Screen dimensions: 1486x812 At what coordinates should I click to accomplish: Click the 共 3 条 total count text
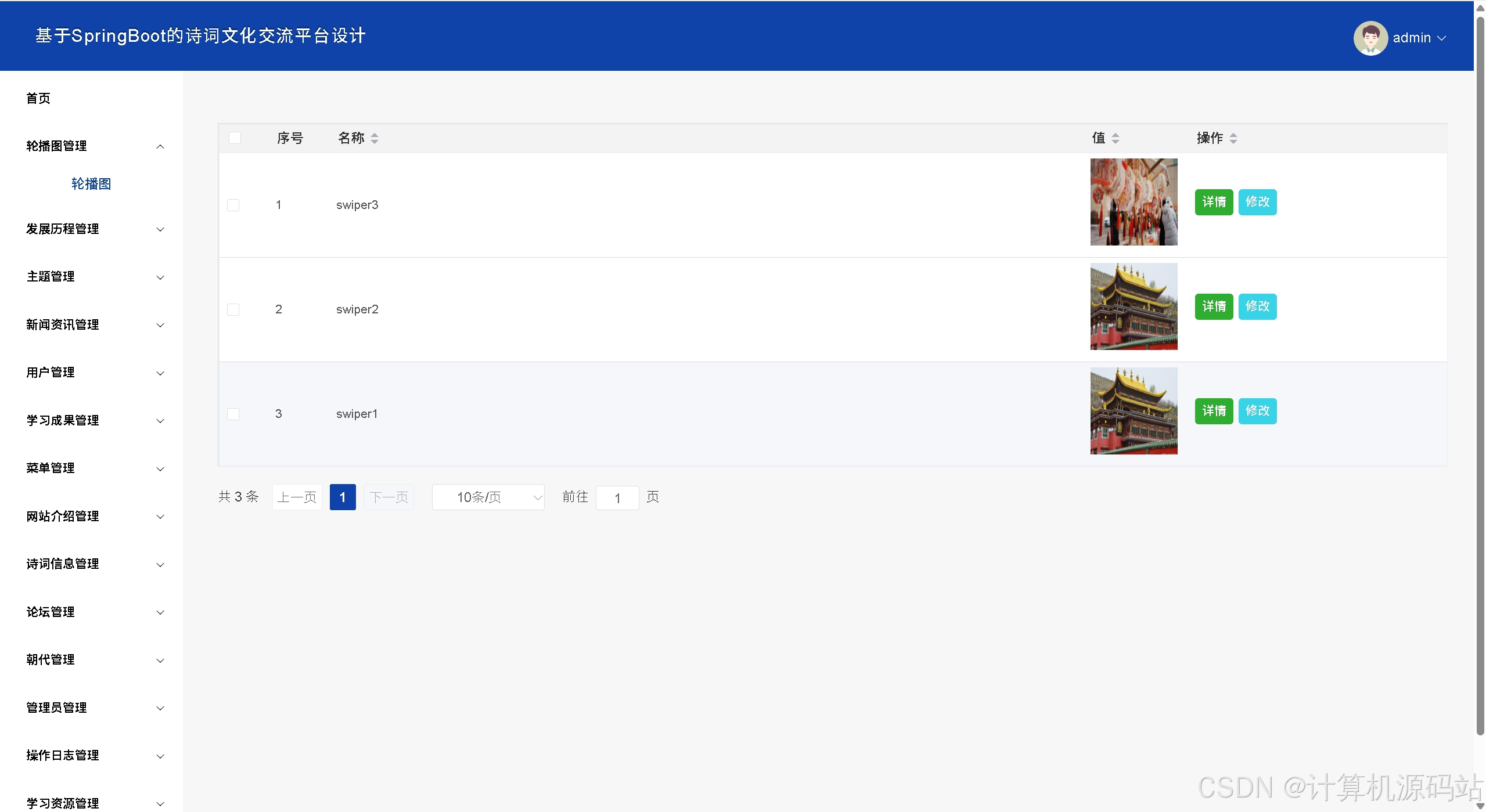coord(238,497)
